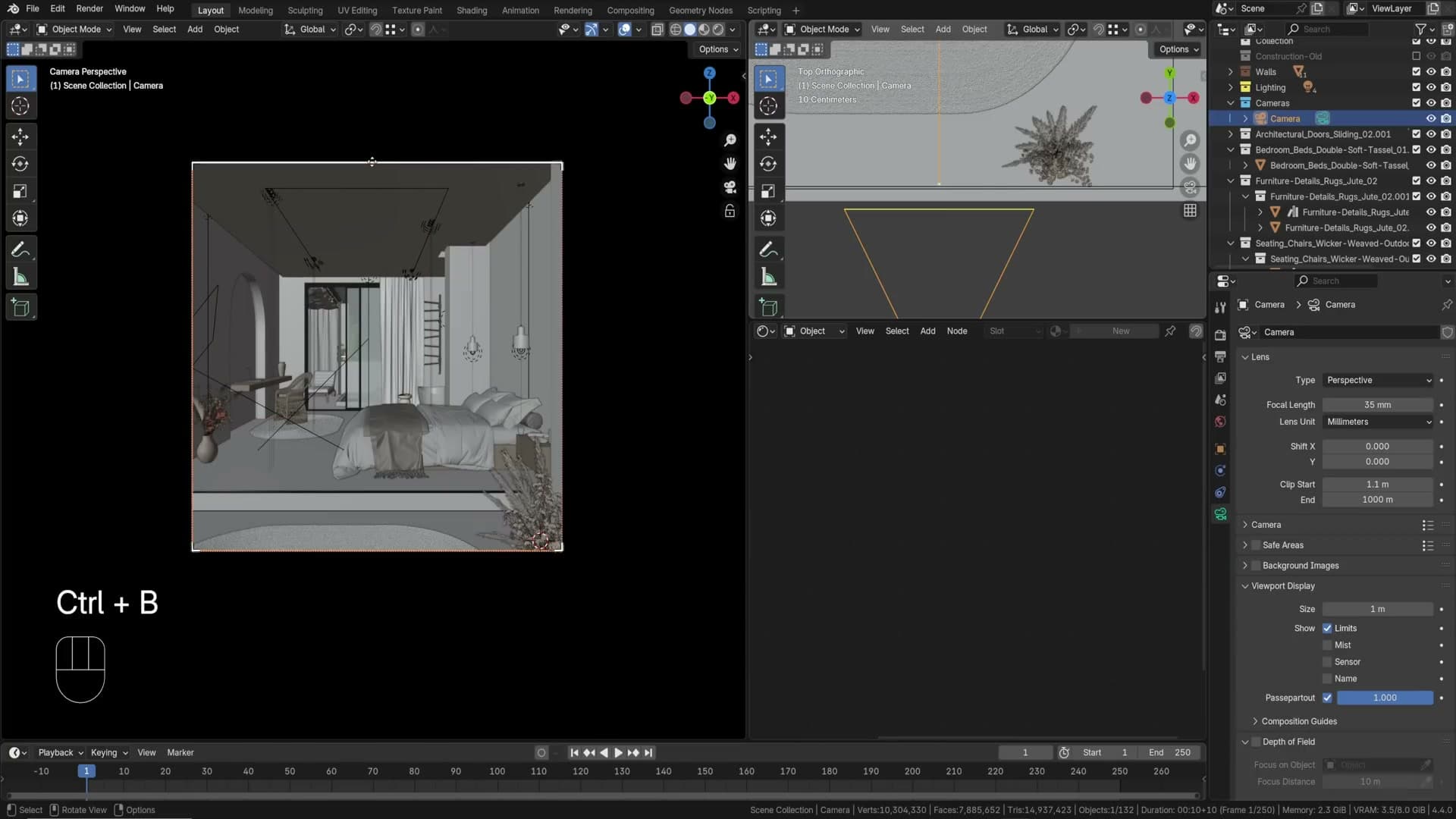Screen dimensions: 1456x819
Task: Switch to the Compositing workspace tab
Action: coord(630,11)
